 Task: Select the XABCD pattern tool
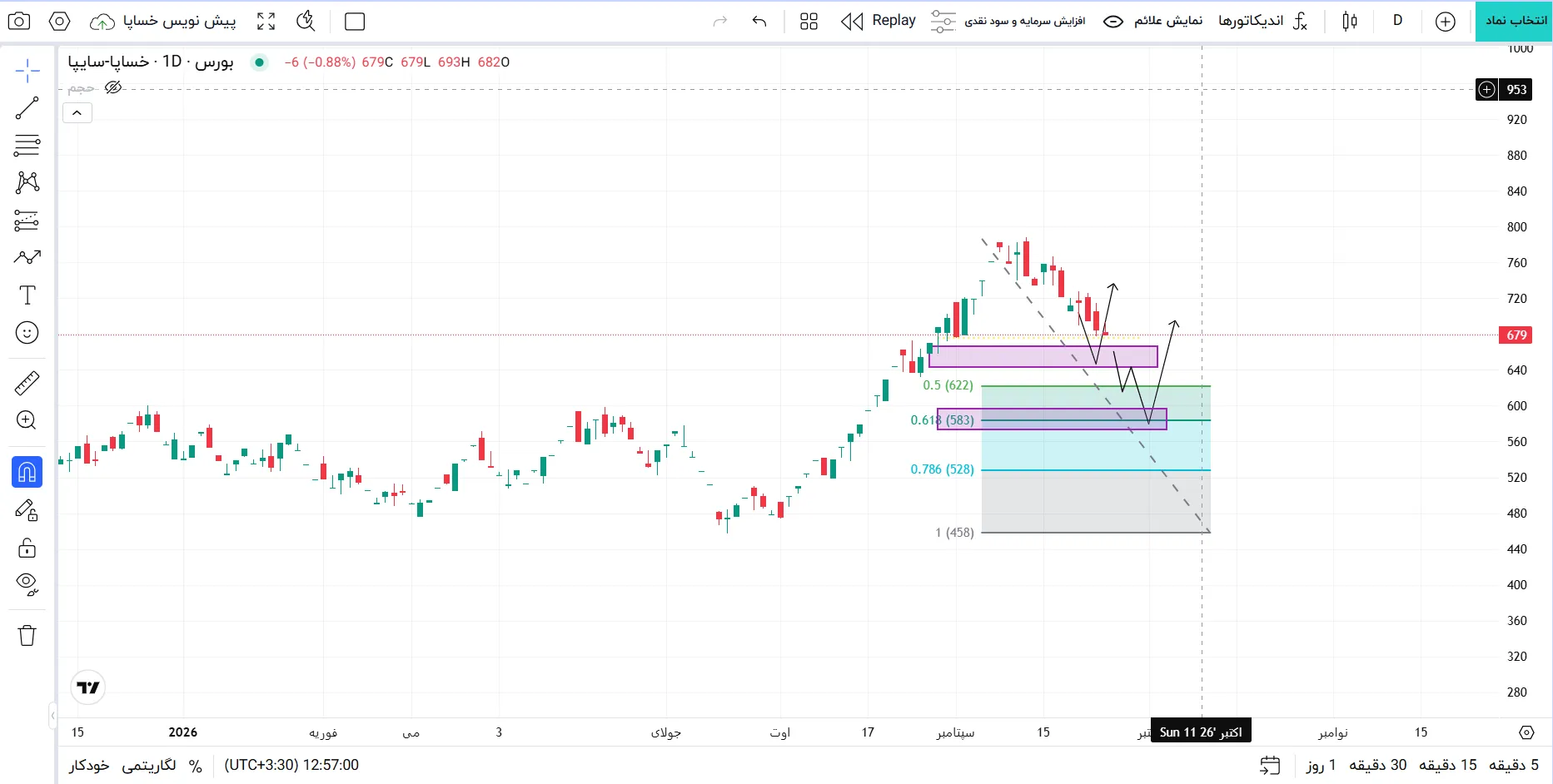point(27,182)
